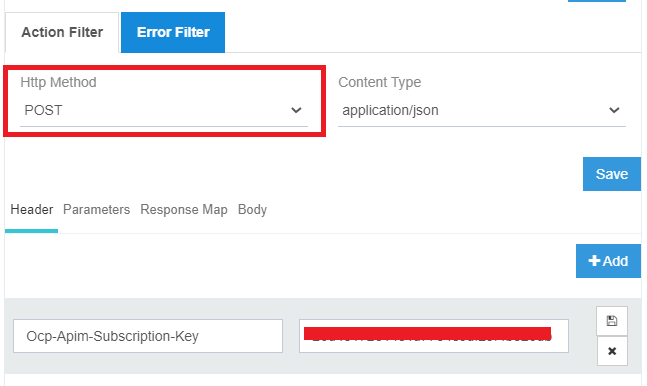Add a new header row
Screen dimensions: 647x386
(608, 261)
